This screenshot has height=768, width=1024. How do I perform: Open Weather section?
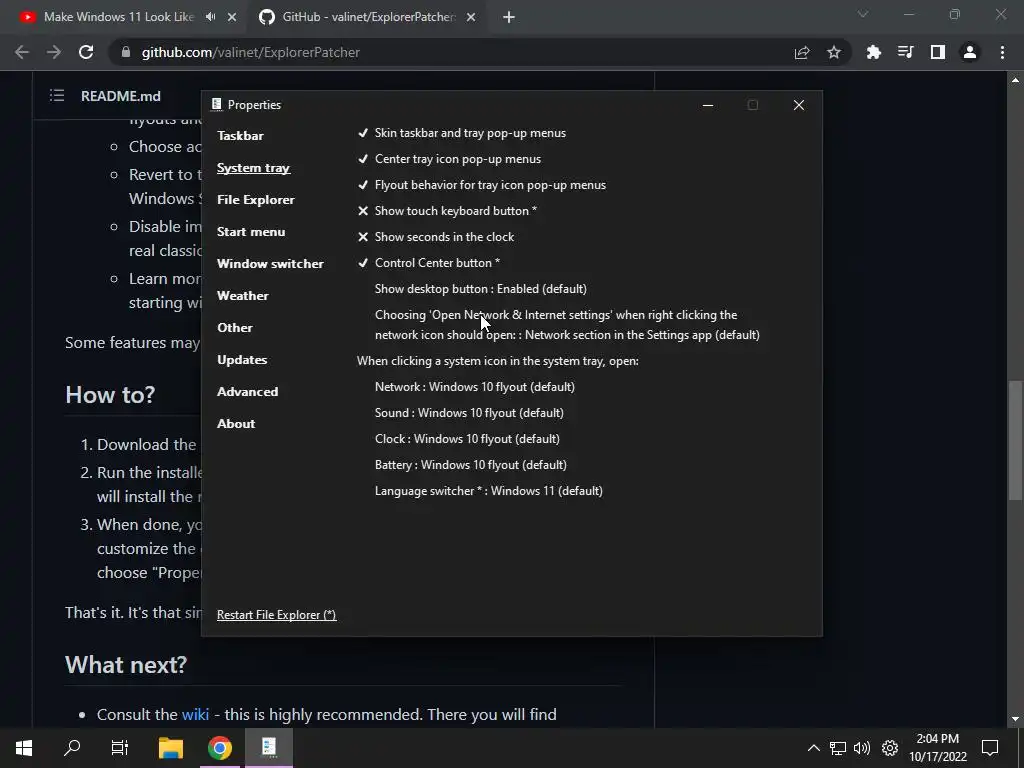coord(242,296)
